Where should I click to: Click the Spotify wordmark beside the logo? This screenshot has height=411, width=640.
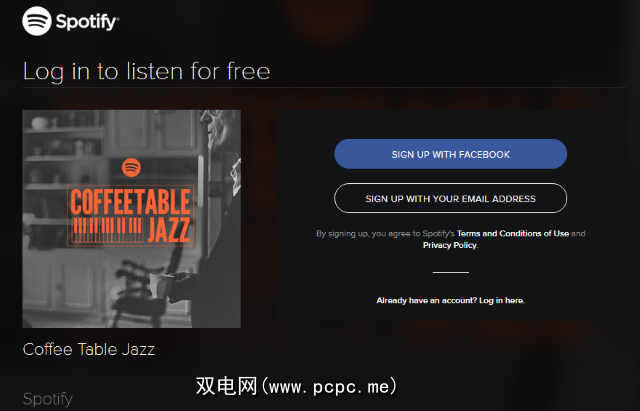[x=87, y=22]
